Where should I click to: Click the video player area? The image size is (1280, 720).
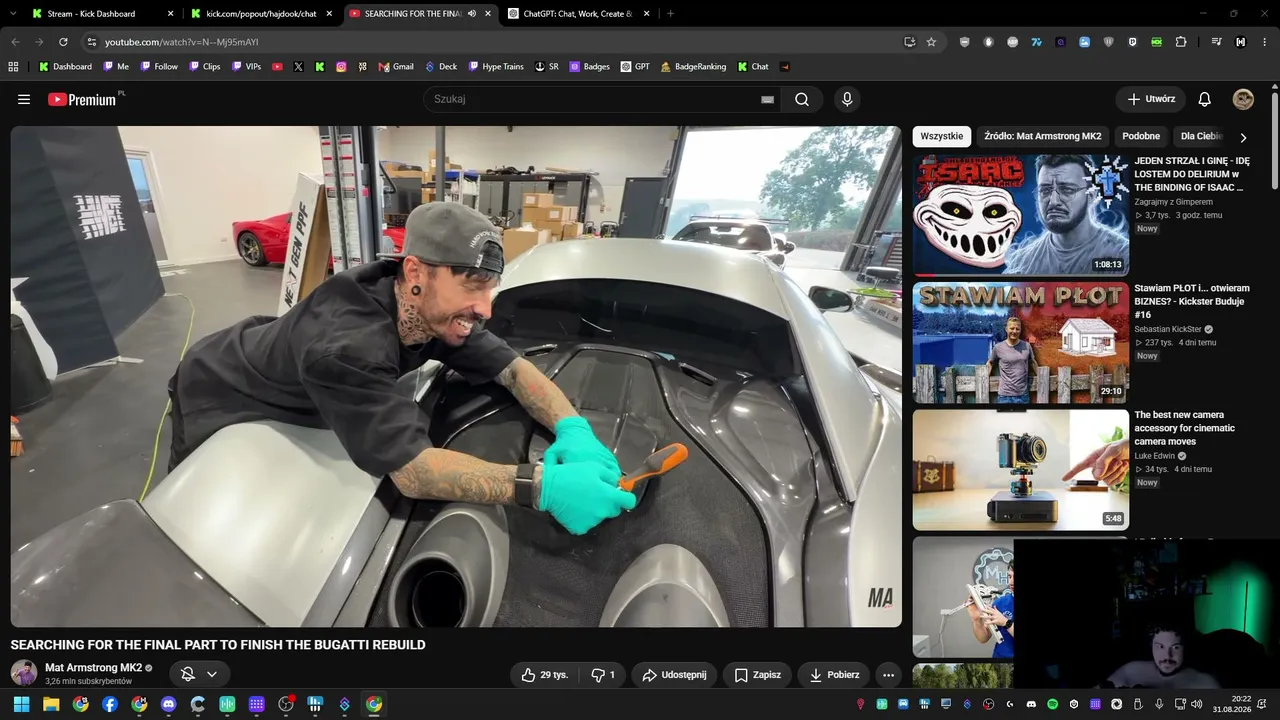tap(456, 376)
